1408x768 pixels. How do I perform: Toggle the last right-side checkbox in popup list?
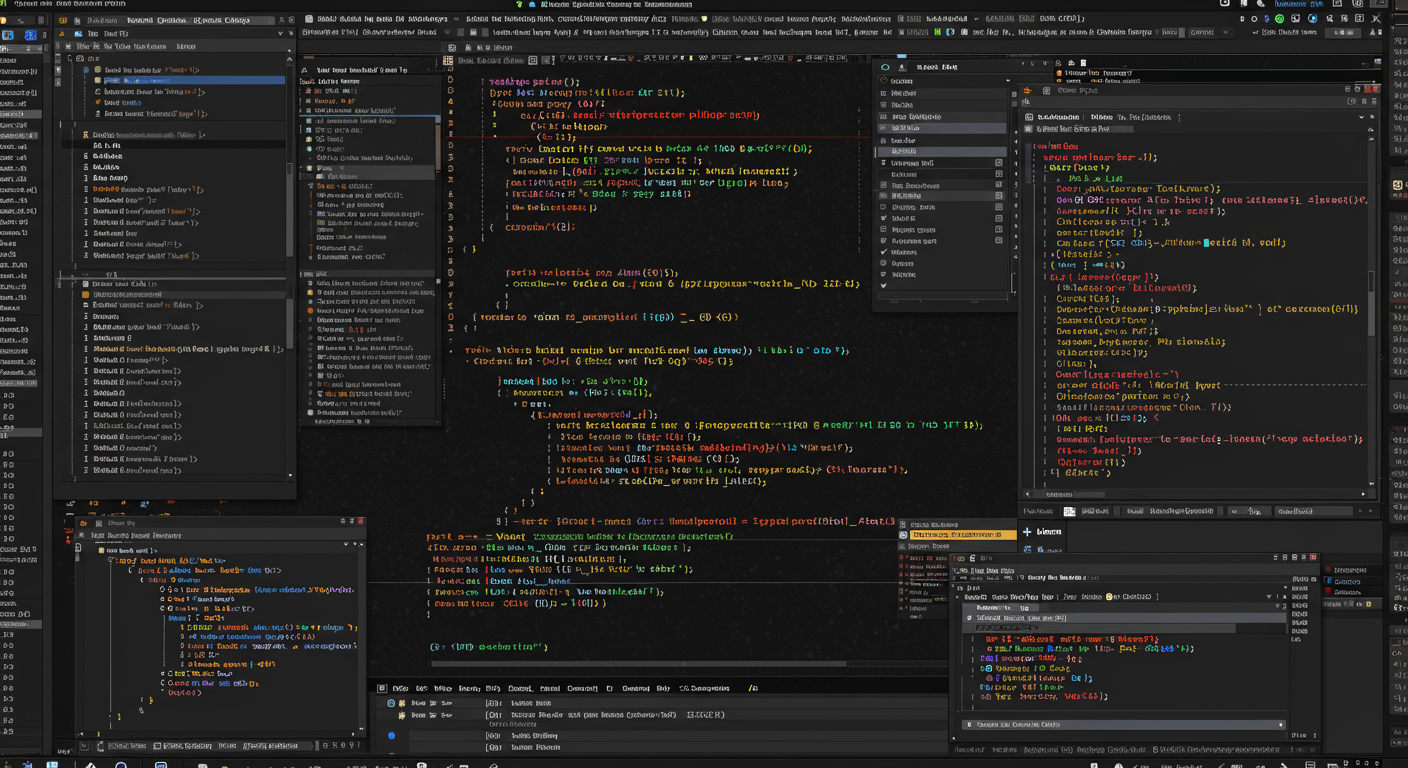998,241
